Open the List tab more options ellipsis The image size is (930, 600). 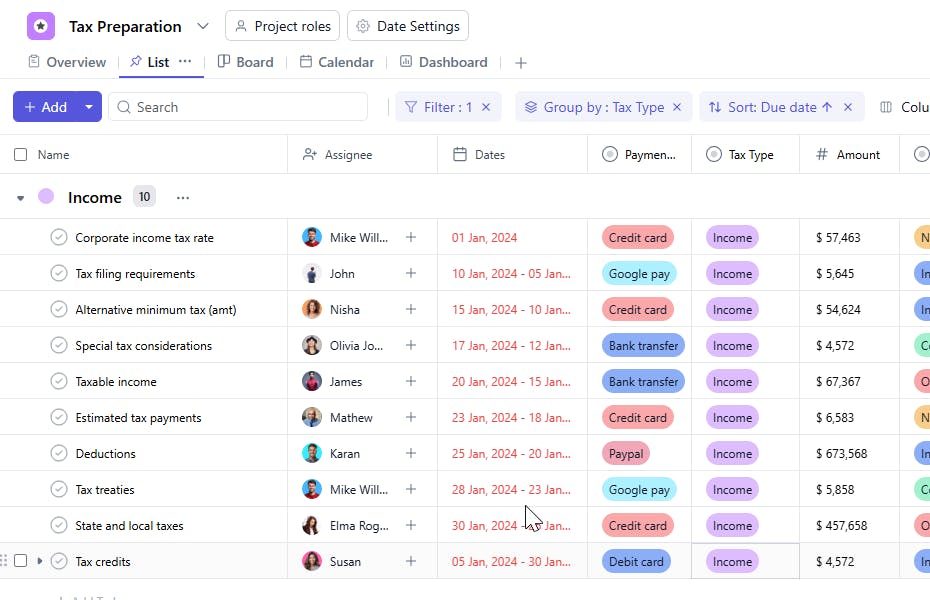coord(185,61)
